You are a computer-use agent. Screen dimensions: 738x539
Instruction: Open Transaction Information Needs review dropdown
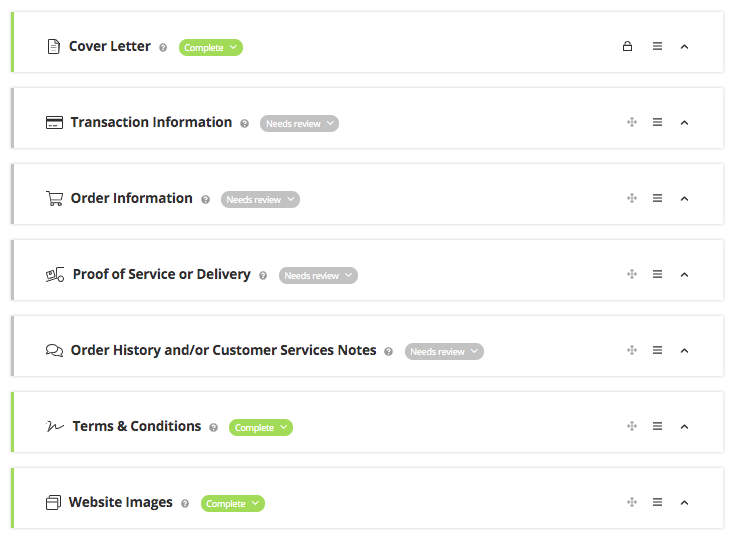coord(299,124)
